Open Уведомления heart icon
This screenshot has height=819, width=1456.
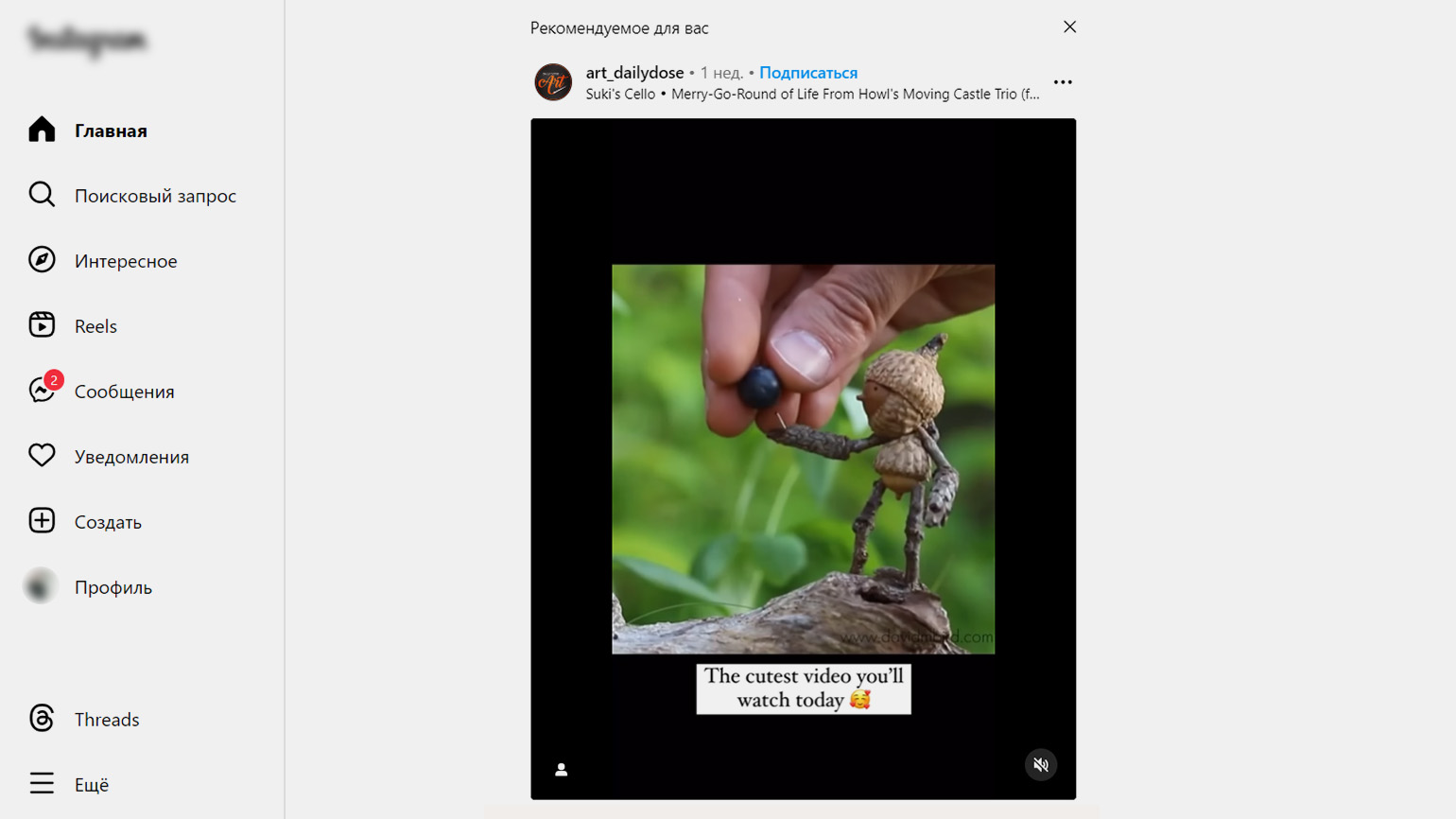[x=42, y=456]
